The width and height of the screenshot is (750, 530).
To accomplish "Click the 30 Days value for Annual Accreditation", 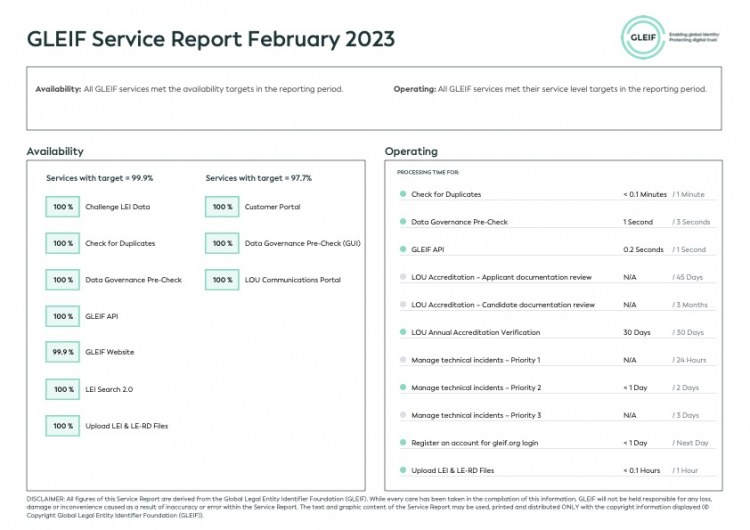I will [x=637, y=332].
